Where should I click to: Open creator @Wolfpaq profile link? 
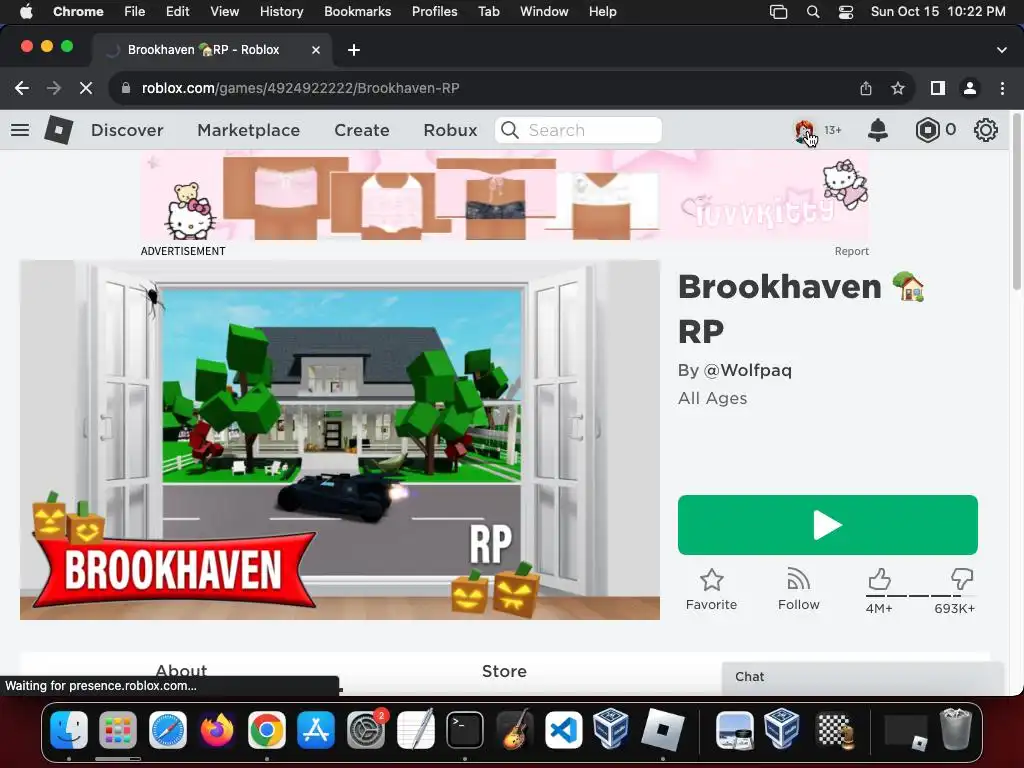(x=748, y=370)
